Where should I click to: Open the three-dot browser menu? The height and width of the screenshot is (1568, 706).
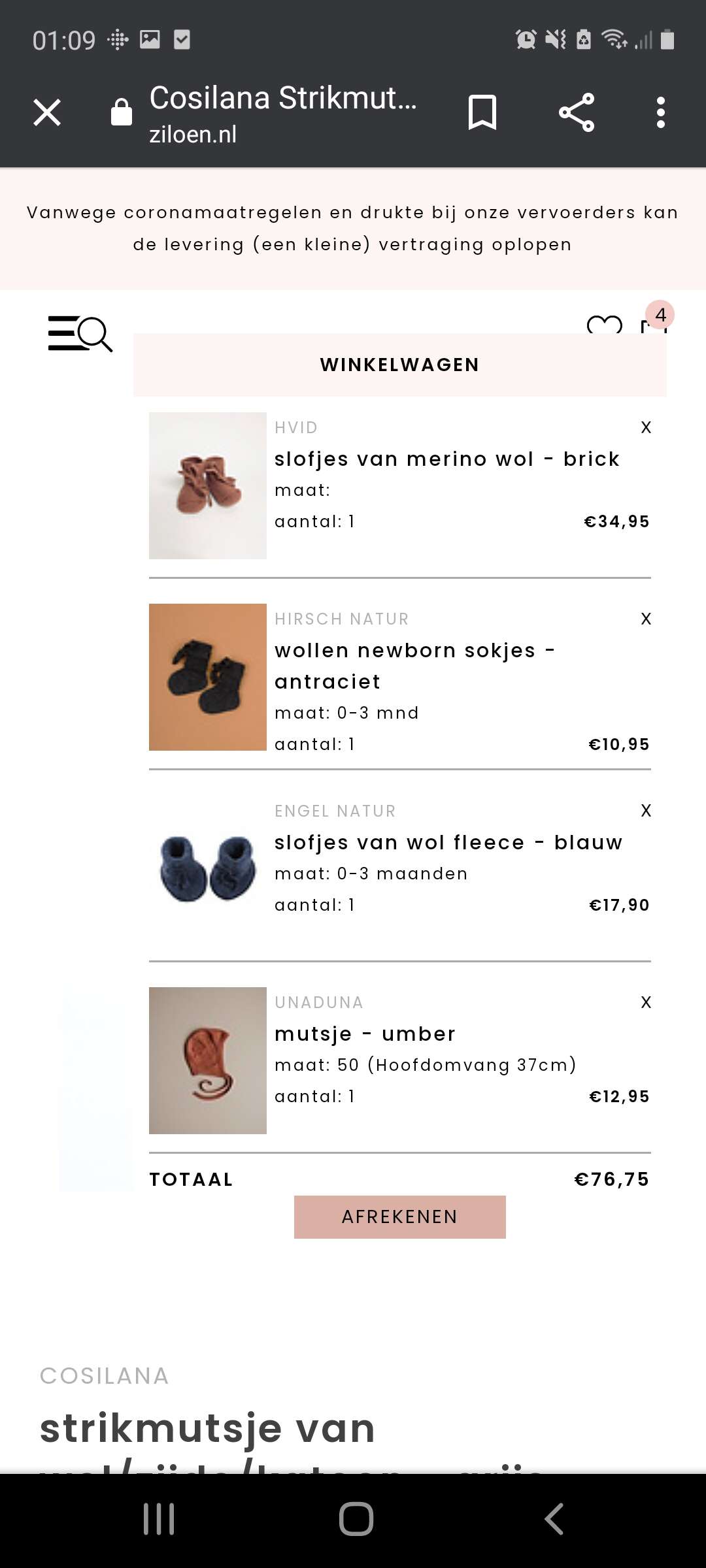[661, 112]
